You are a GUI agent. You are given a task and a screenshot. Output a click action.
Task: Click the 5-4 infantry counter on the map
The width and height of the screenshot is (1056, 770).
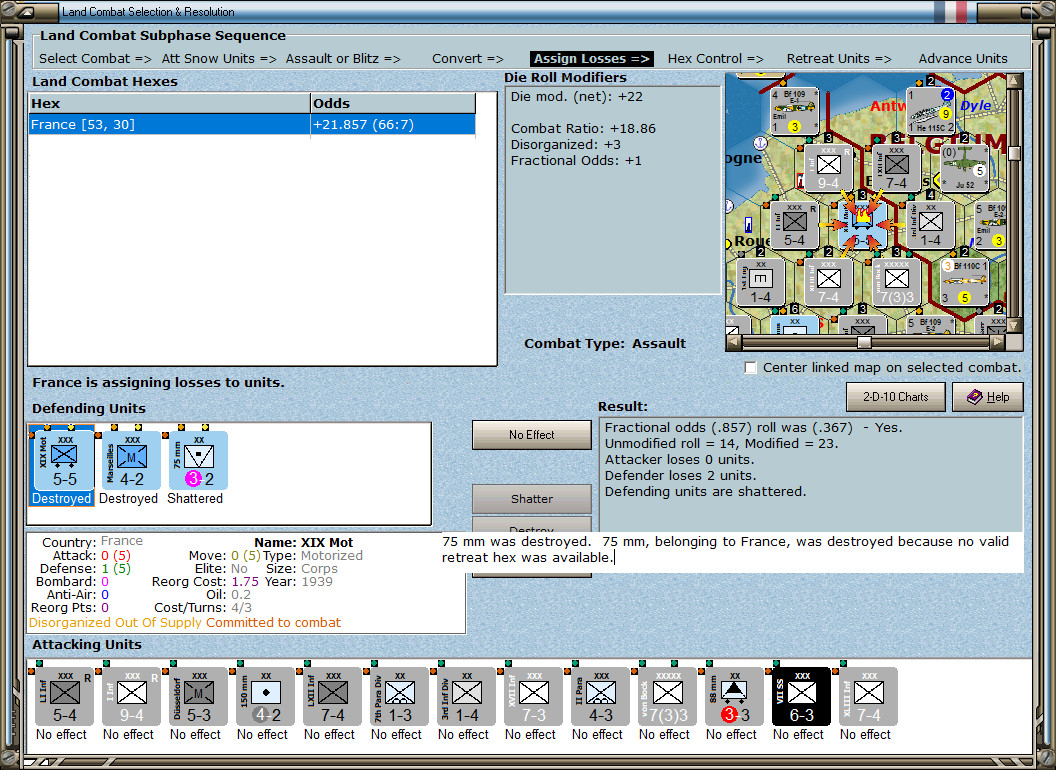click(795, 224)
